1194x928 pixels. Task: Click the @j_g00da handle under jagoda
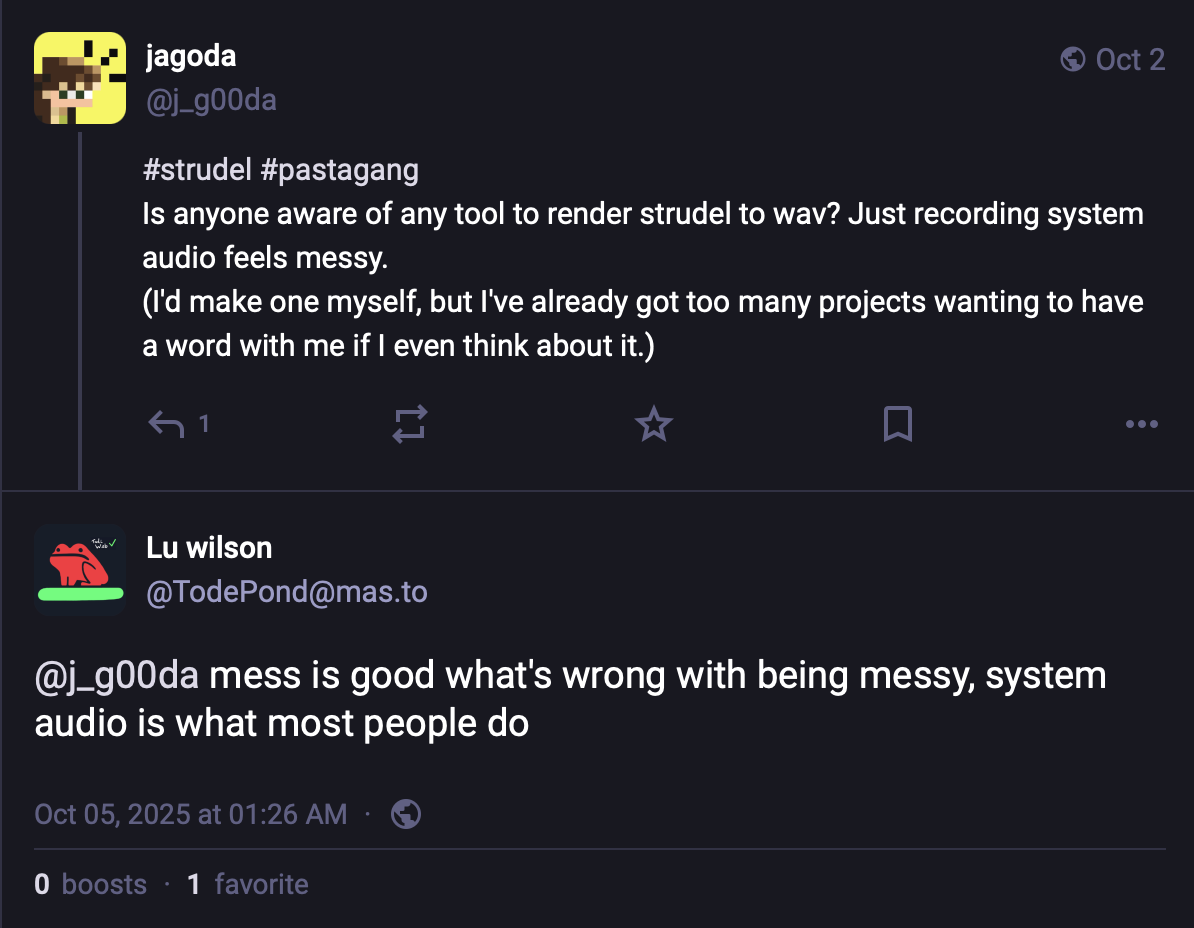[x=211, y=100]
